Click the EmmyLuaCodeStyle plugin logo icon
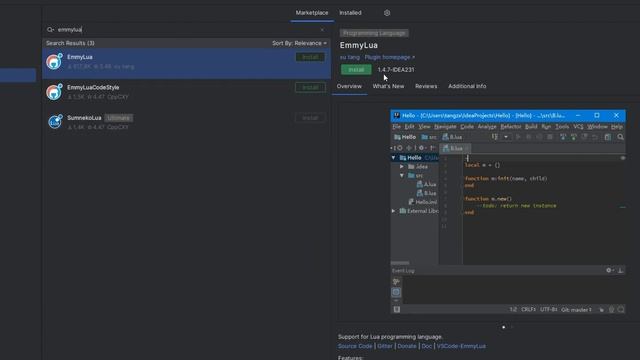 54,92
